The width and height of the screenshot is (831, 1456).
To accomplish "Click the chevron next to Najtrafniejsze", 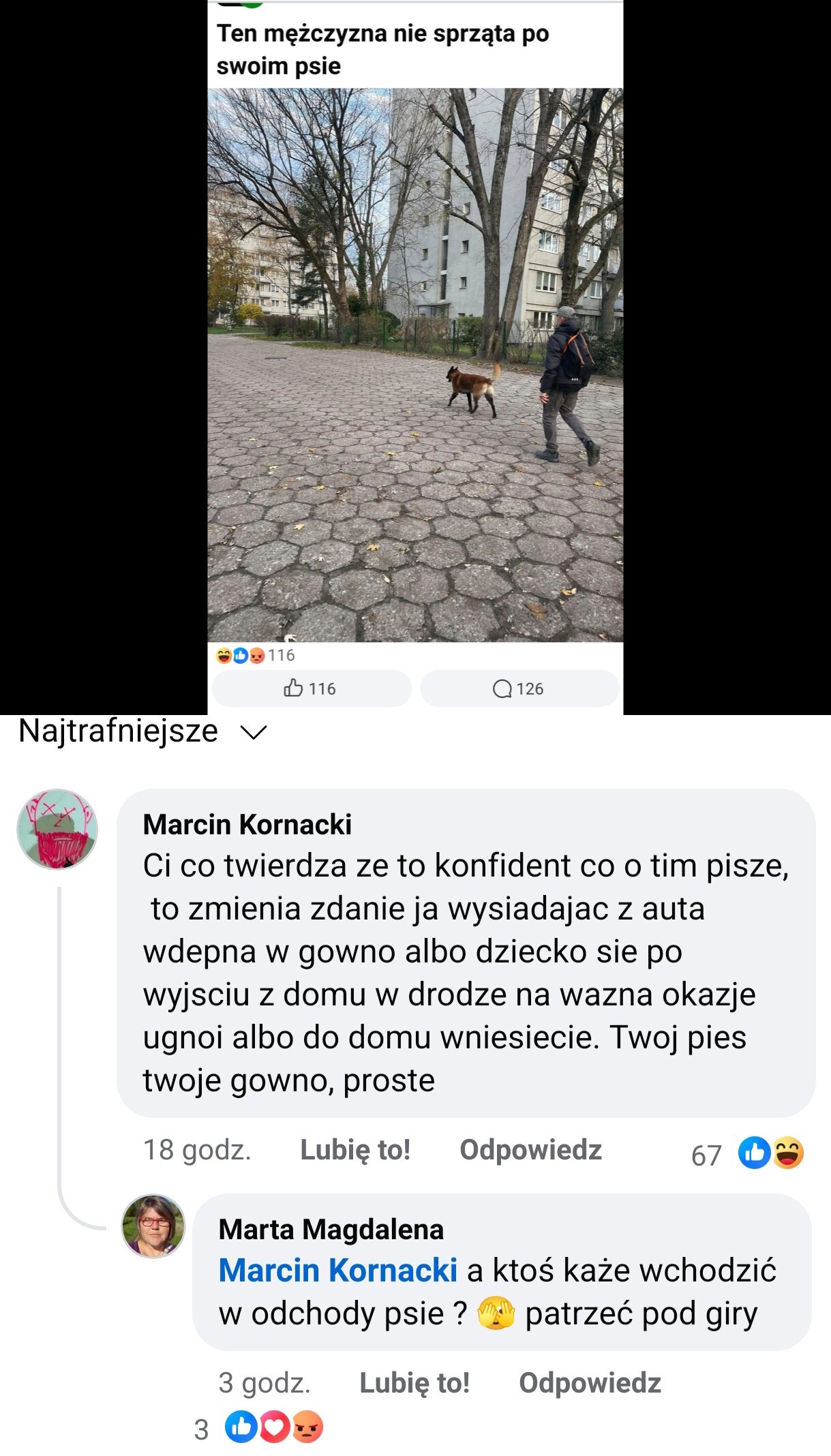I will pos(254,733).
